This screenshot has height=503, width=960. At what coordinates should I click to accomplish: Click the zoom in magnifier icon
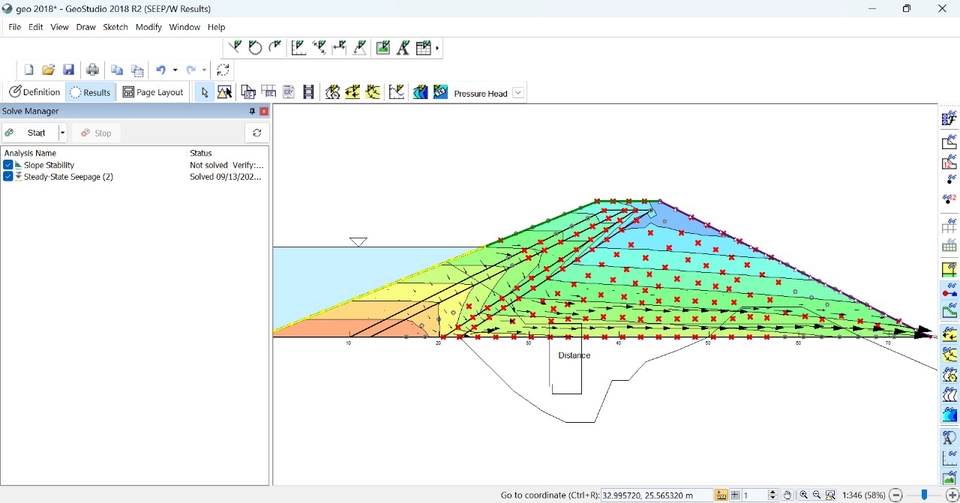point(804,495)
